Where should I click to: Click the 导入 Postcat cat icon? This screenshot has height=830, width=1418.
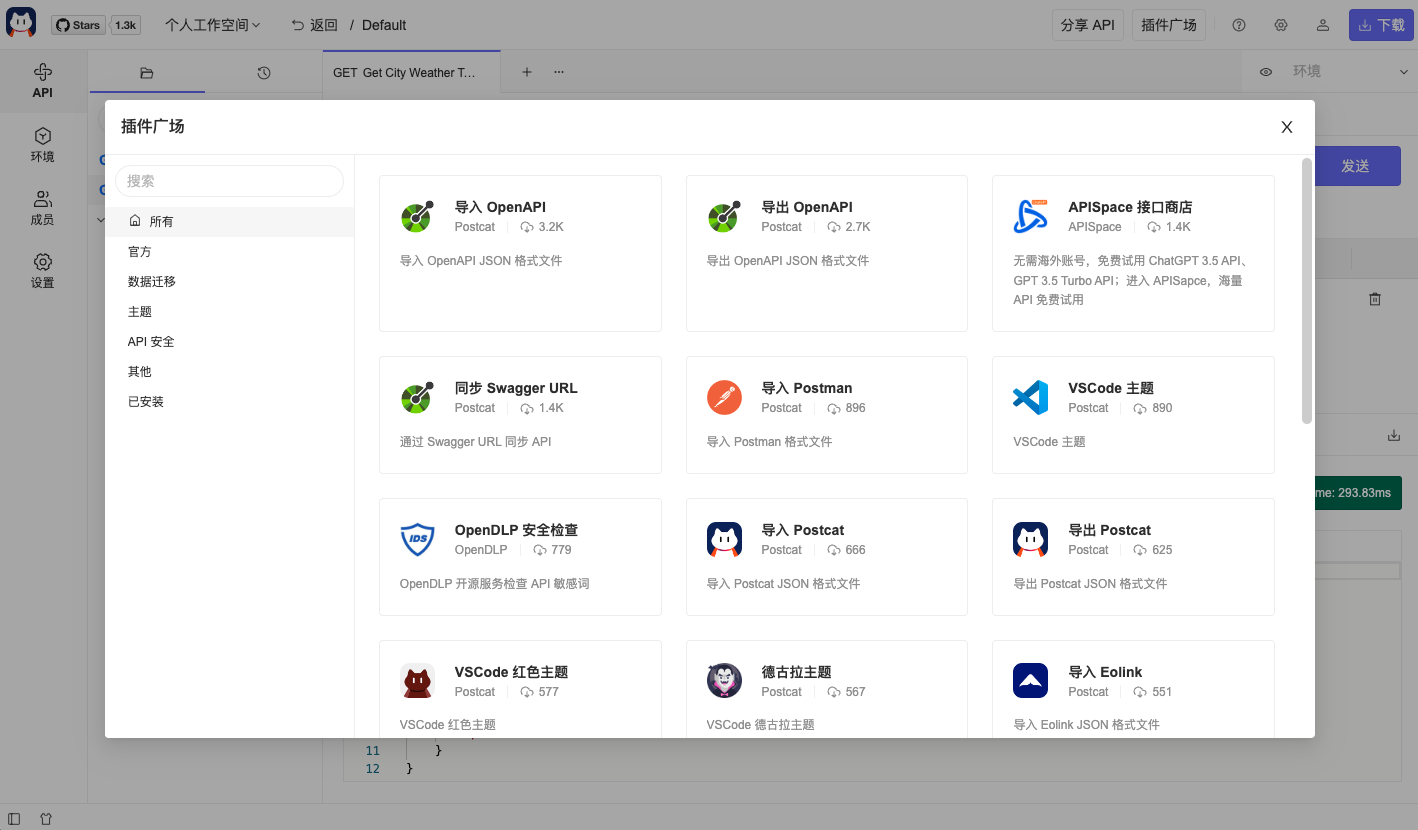[x=724, y=539]
